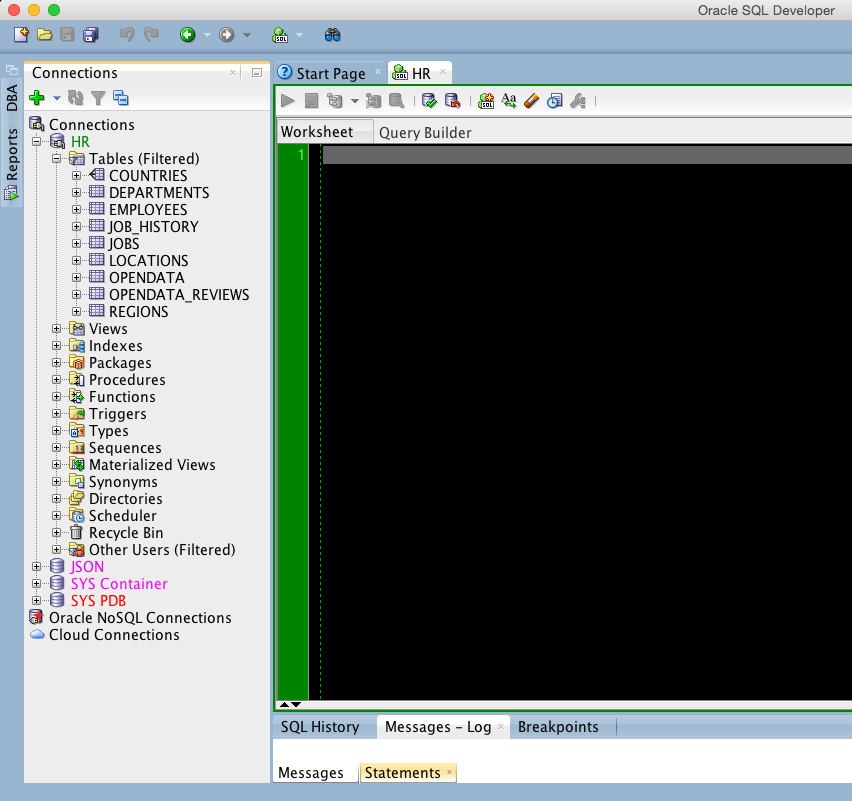
Task: Click the Save All icon
Action: pos(91,35)
